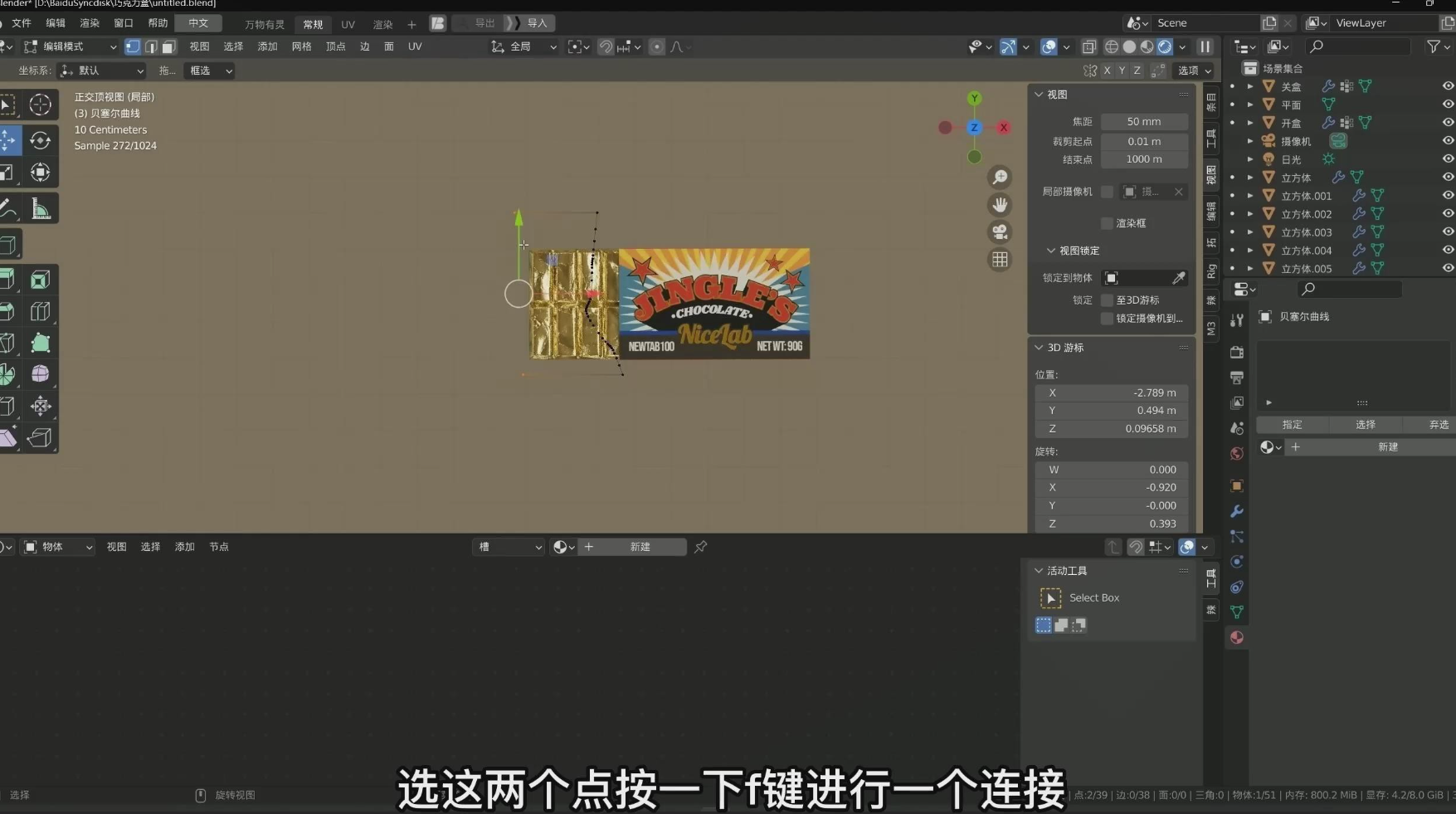Open the 槽 material slot dropdown
The width and height of the screenshot is (1456, 814).
click(x=509, y=547)
